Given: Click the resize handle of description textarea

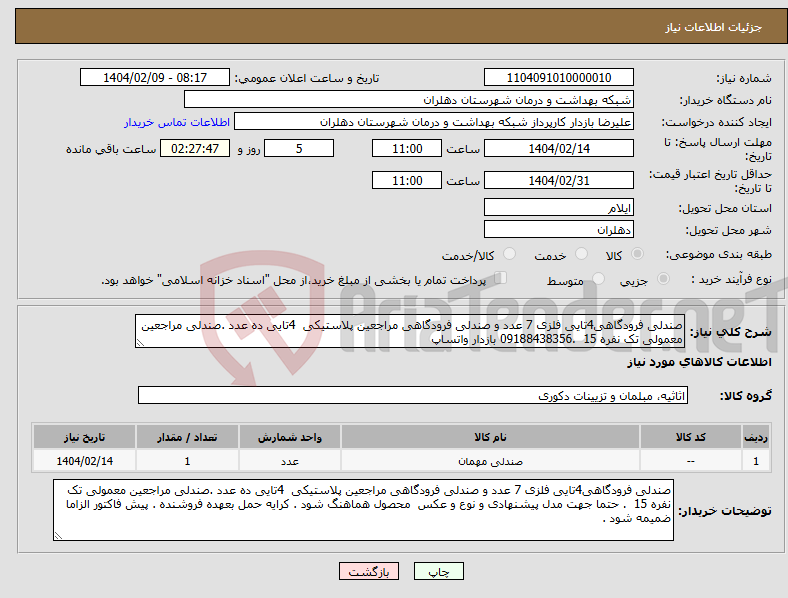Looking at the screenshot, I should 140,343.
